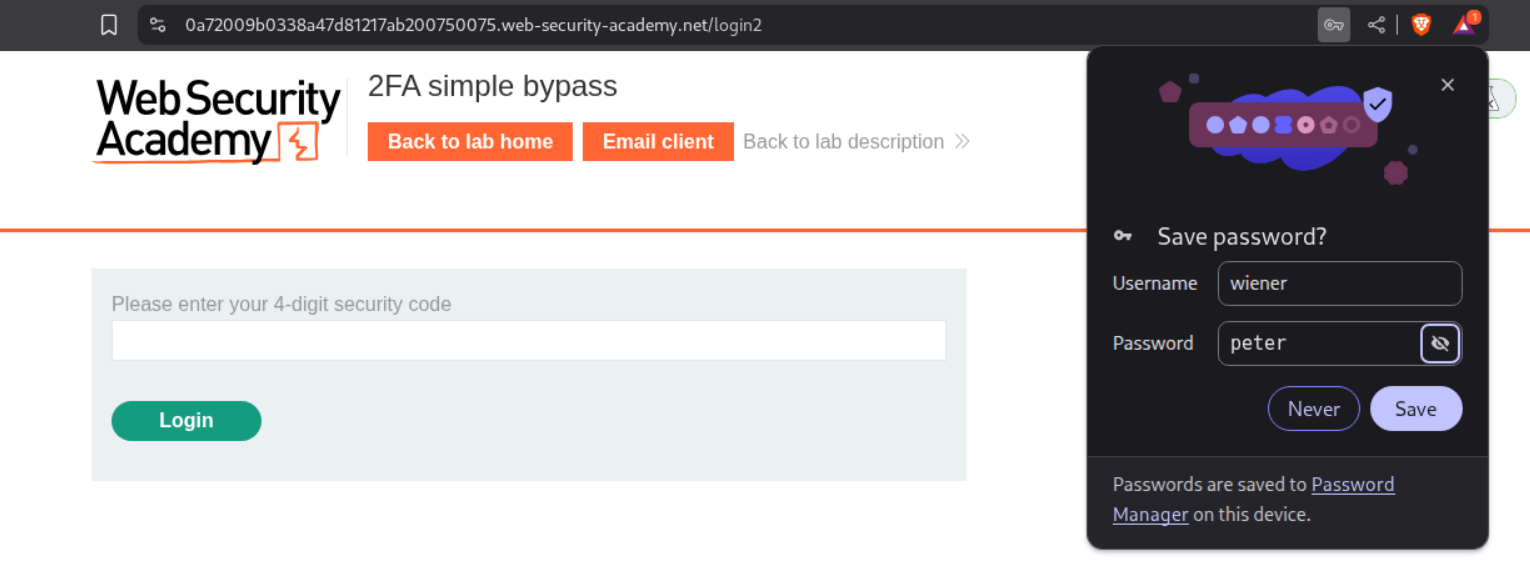
Task: Click the Username field containing wiener
Action: [1339, 284]
